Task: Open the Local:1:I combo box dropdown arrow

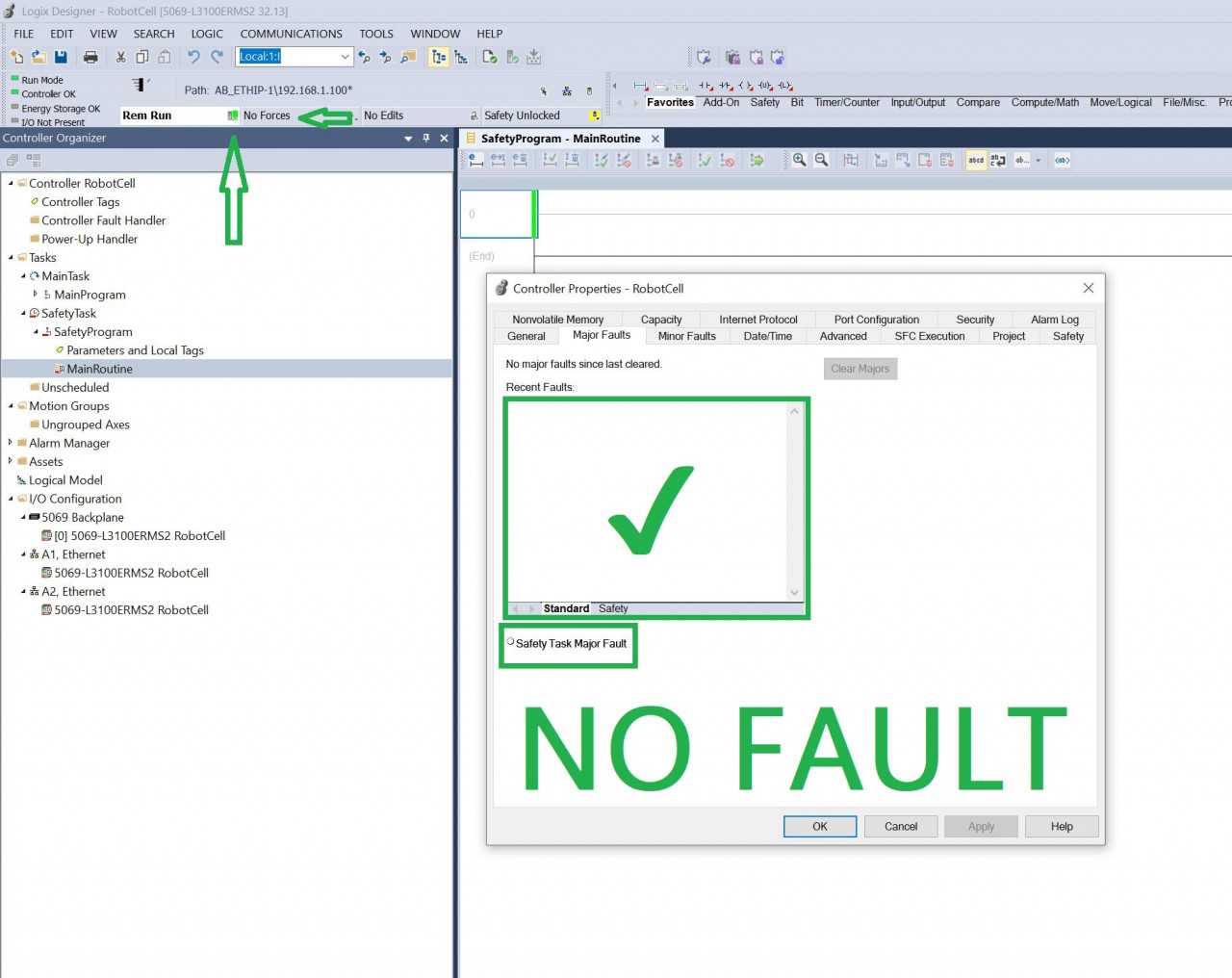Action: (x=345, y=57)
